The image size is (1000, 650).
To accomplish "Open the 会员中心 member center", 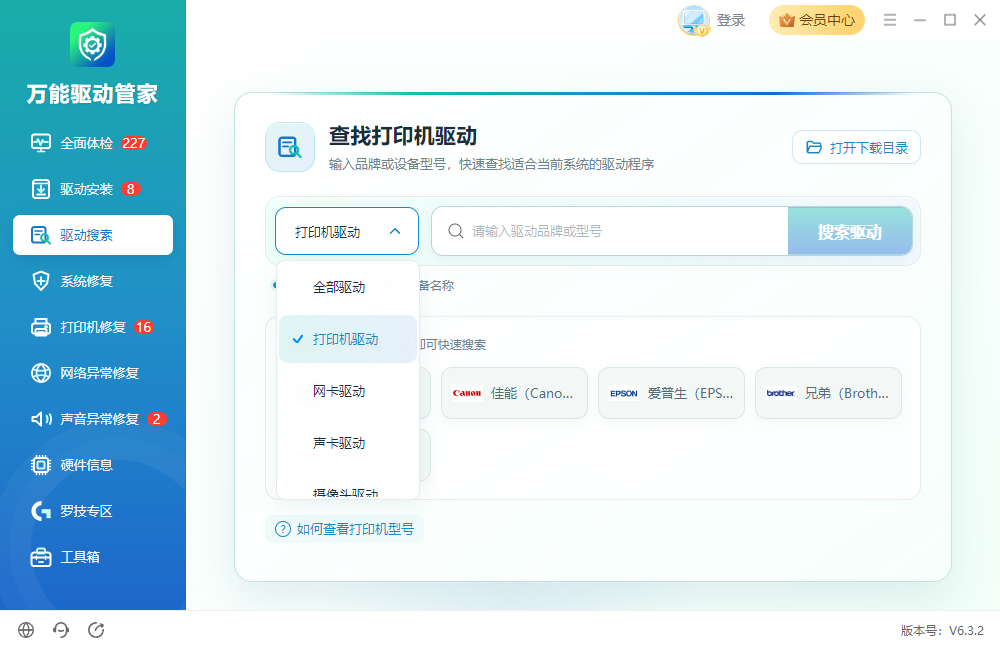I will (817, 20).
